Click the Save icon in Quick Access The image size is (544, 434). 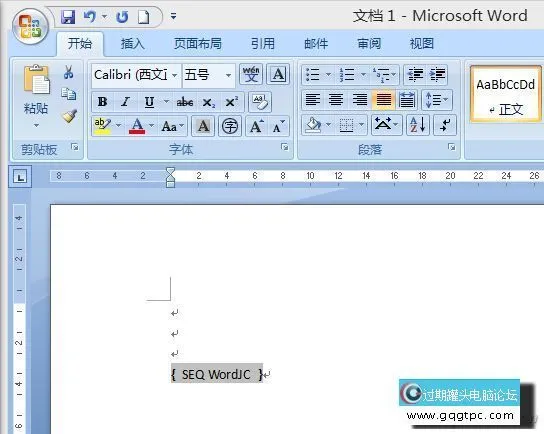click(x=68, y=16)
